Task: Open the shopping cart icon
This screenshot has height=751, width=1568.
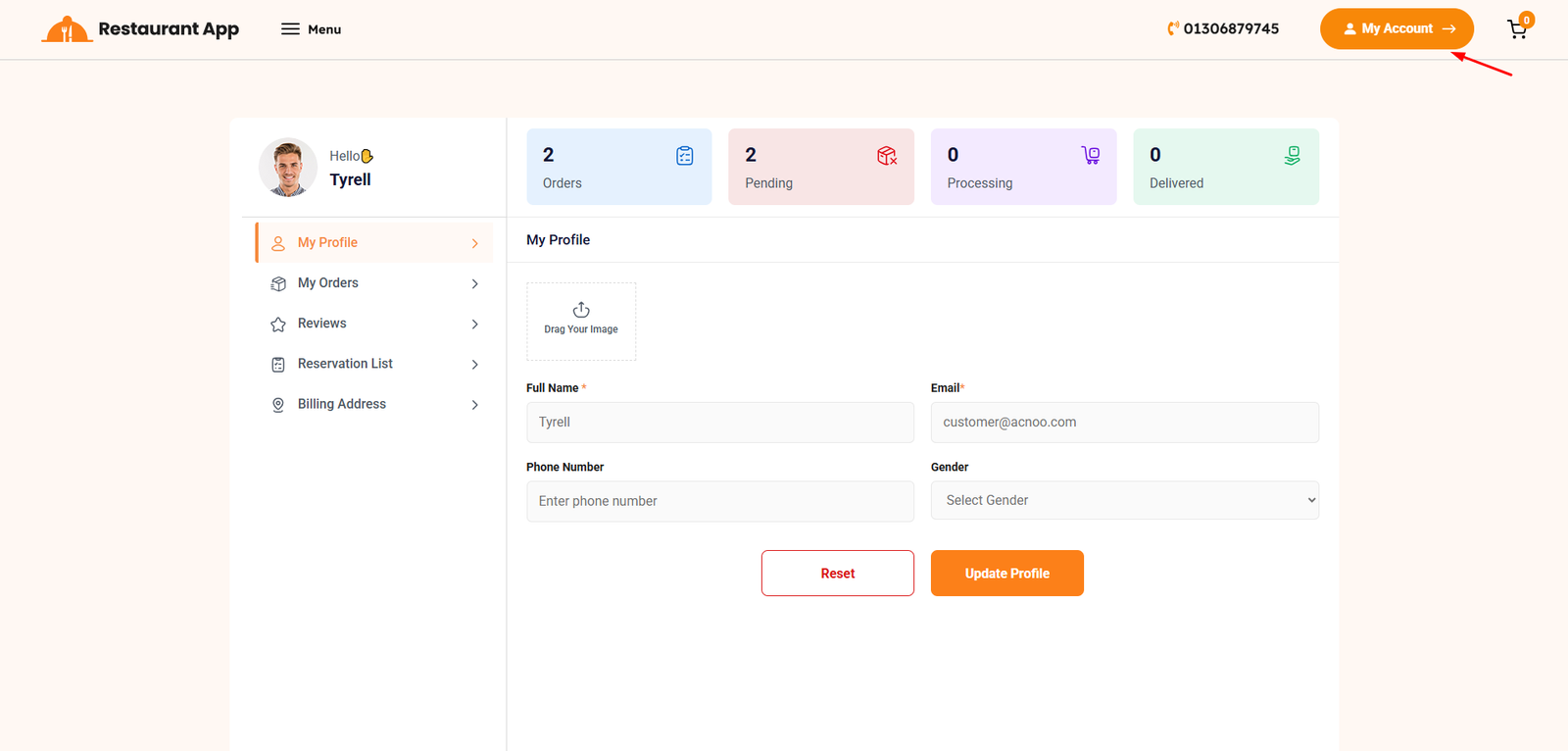Action: point(1517,29)
